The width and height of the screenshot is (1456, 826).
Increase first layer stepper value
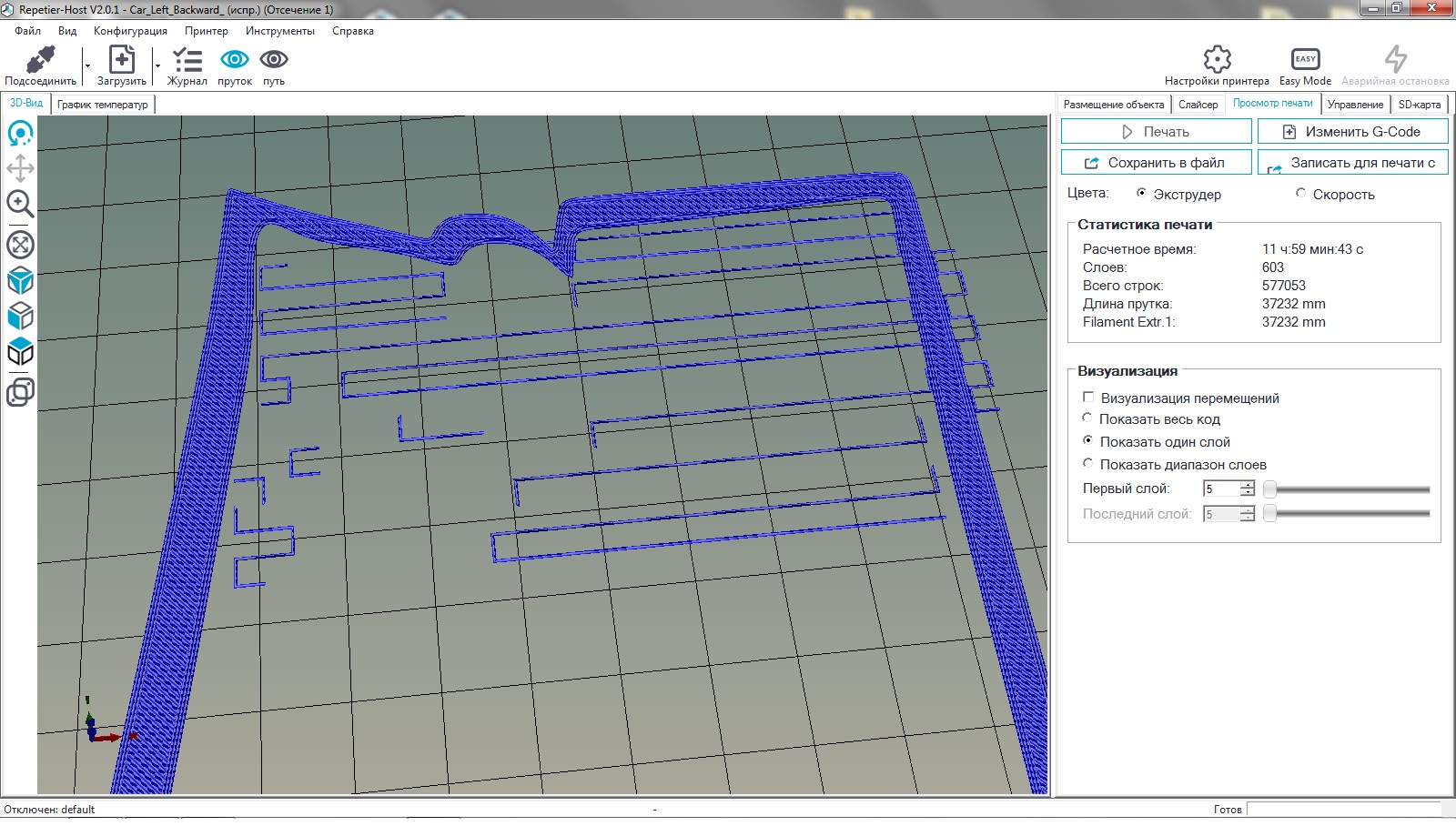click(x=1248, y=485)
